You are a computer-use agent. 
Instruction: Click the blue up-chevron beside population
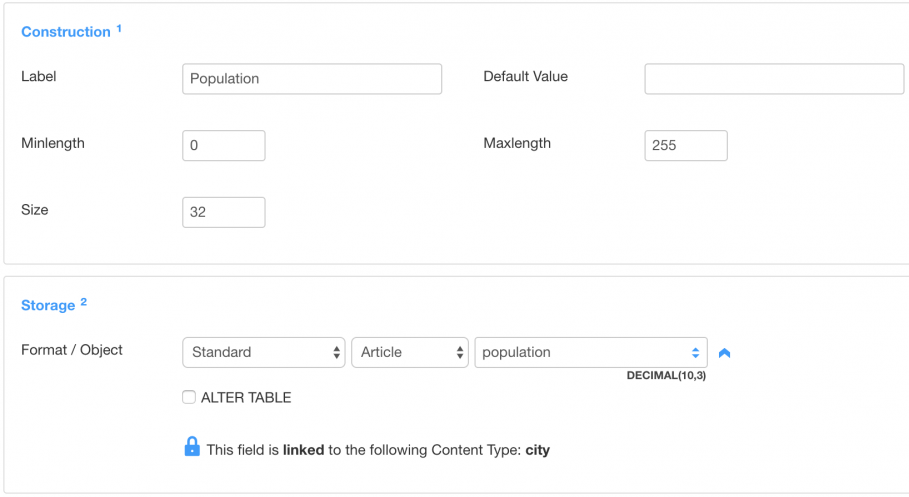point(724,353)
